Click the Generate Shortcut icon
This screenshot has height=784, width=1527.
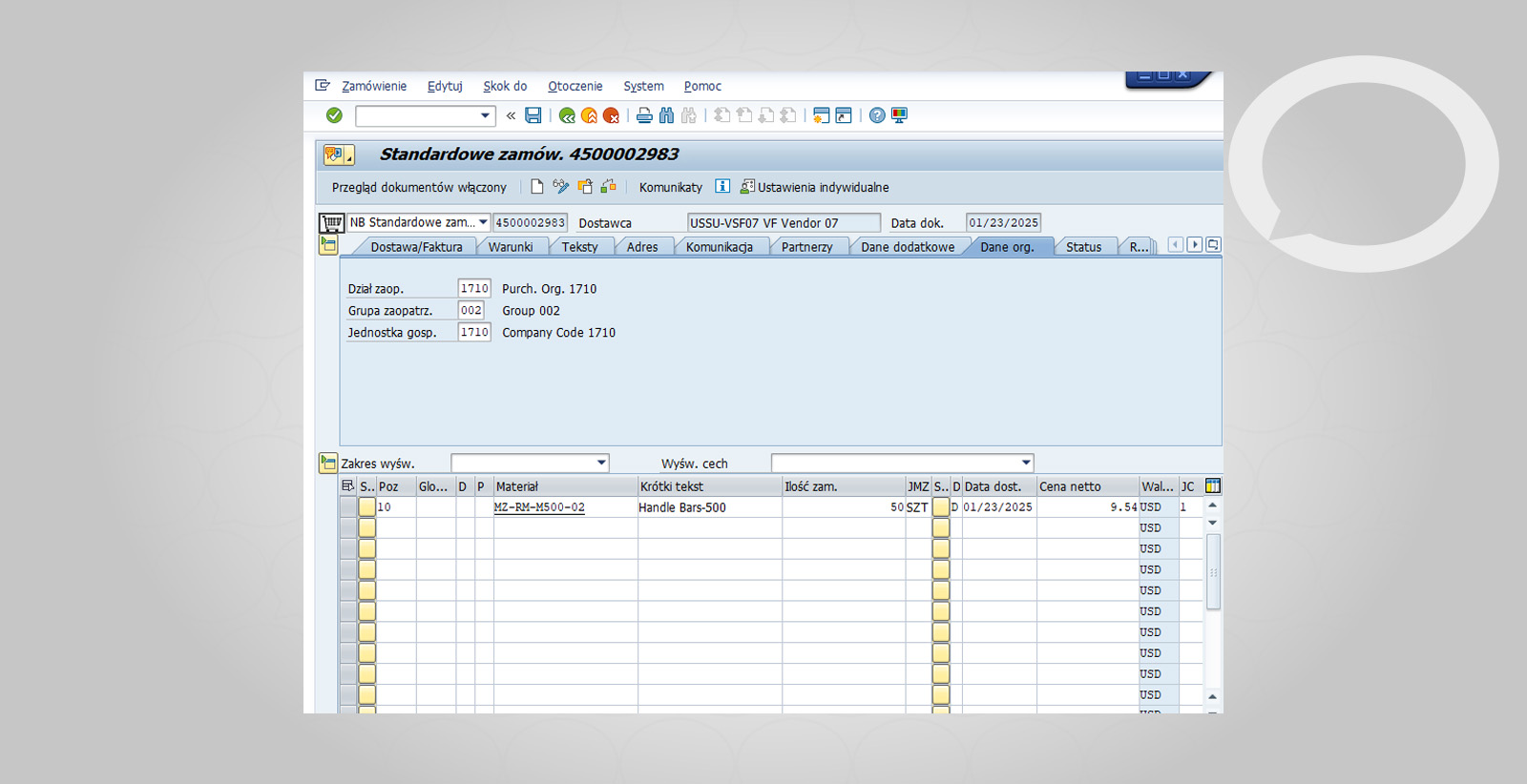[x=844, y=115]
